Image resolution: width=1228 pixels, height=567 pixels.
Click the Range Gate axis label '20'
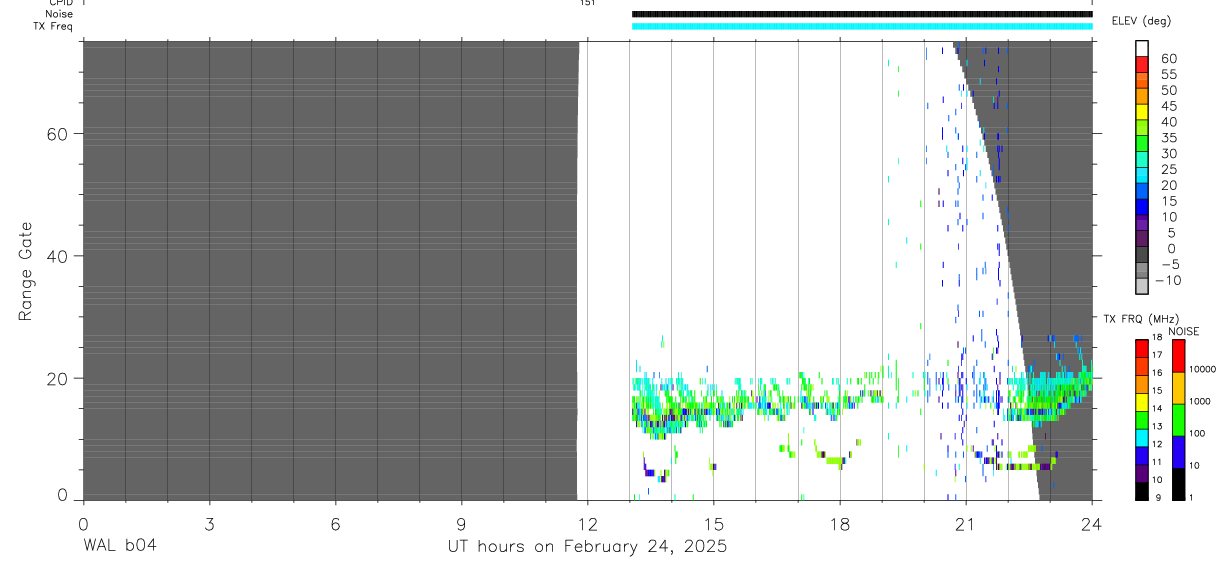[x=58, y=378]
